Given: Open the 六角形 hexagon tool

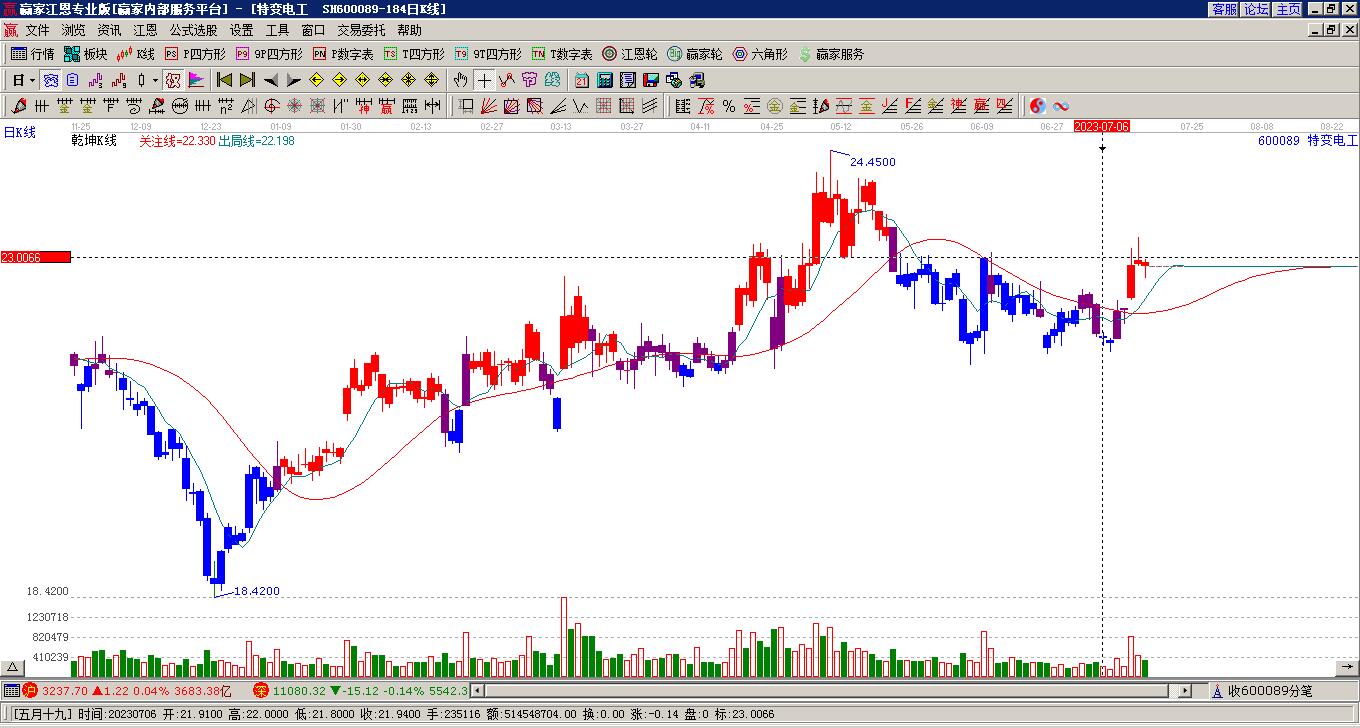Looking at the screenshot, I should pos(760,54).
